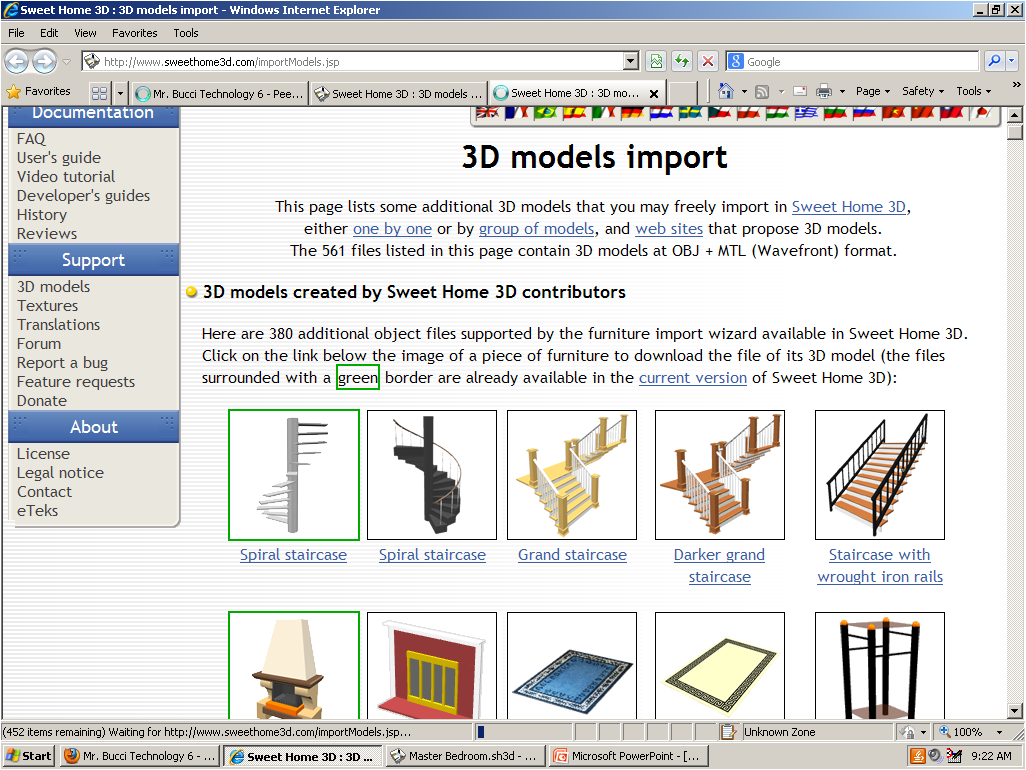Open the tab list dropdown arrow
Viewport: 1026px width, 770px height.
120,93
